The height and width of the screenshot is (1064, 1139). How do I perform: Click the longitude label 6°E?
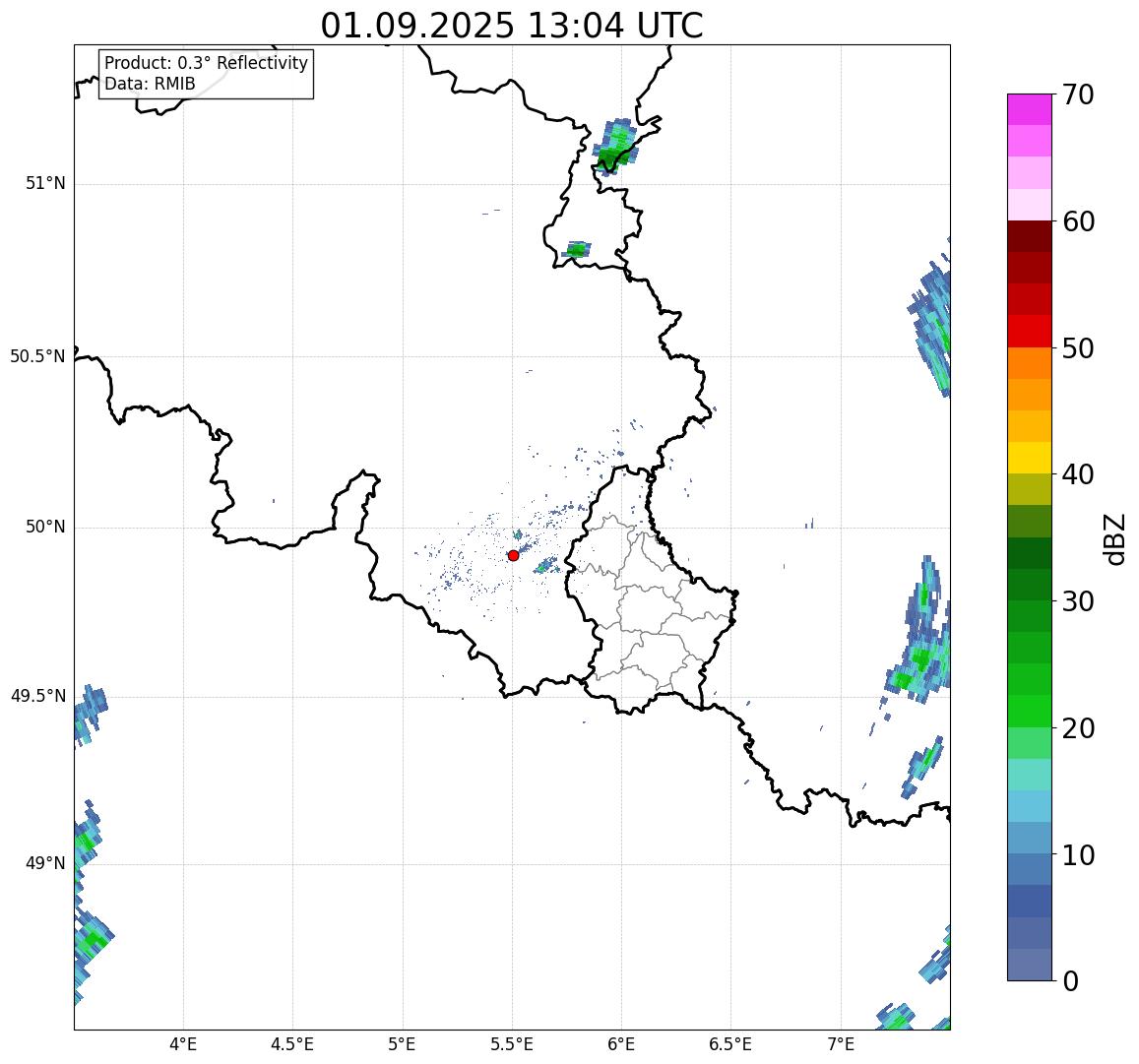[x=622, y=1044]
